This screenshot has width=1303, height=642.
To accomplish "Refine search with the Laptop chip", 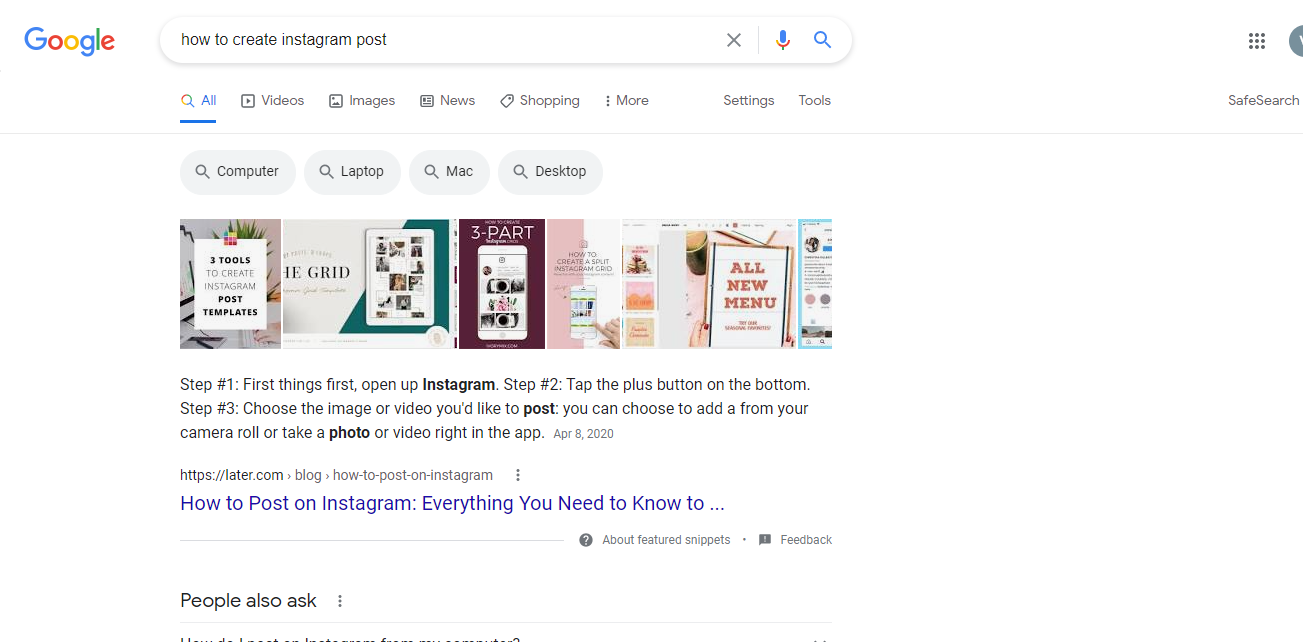I will (x=352, y=172).
